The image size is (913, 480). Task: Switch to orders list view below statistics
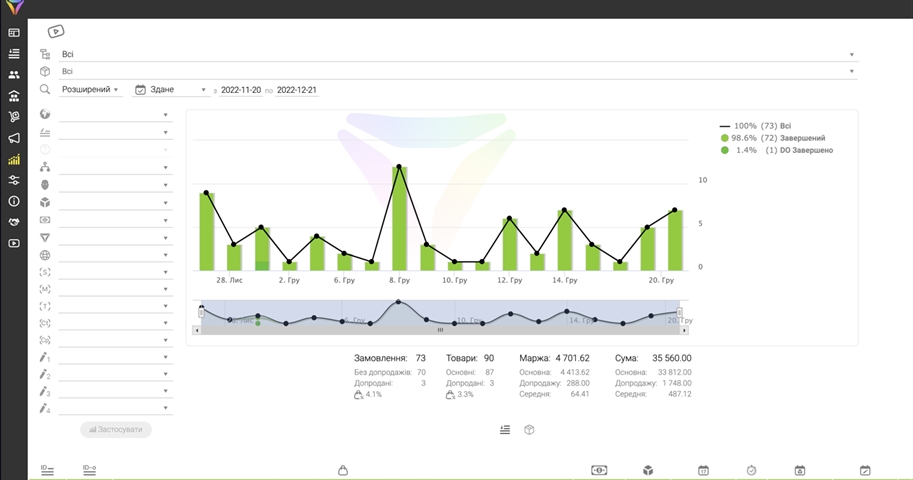(x=505, y=430)
